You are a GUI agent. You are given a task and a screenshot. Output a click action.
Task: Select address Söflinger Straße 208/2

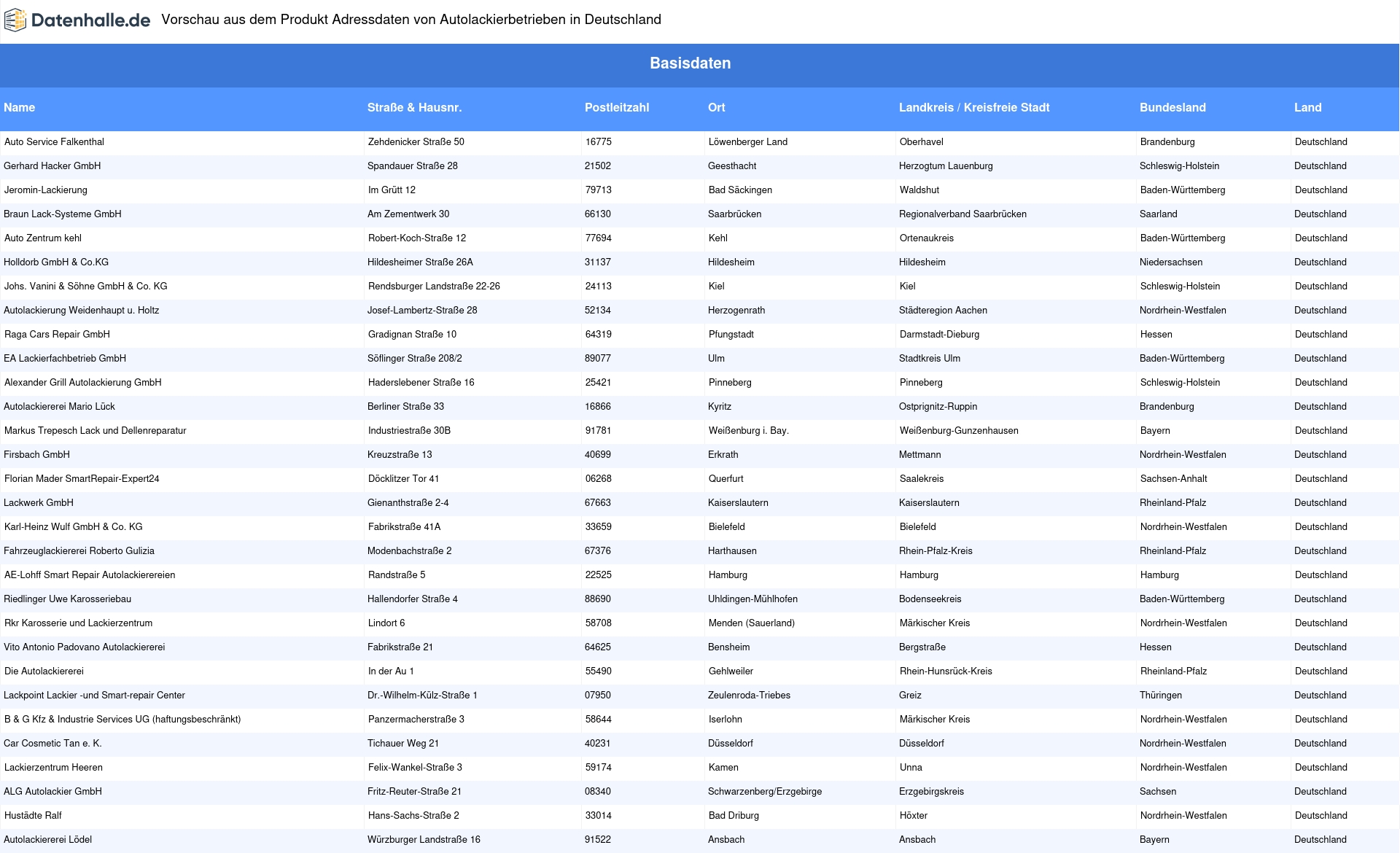[415, 359]
